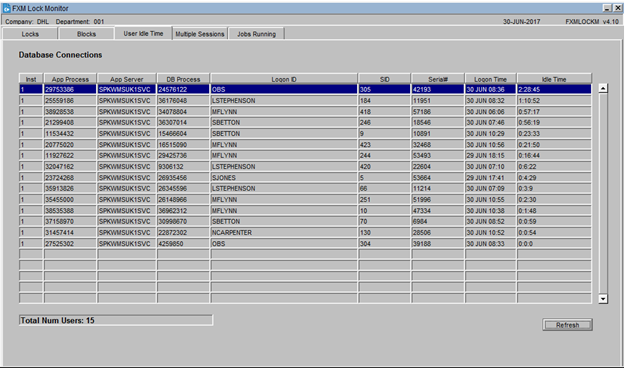The image size is (625, 368).
Task: Click the Inst column header
Action: click(x=31, y=79)
